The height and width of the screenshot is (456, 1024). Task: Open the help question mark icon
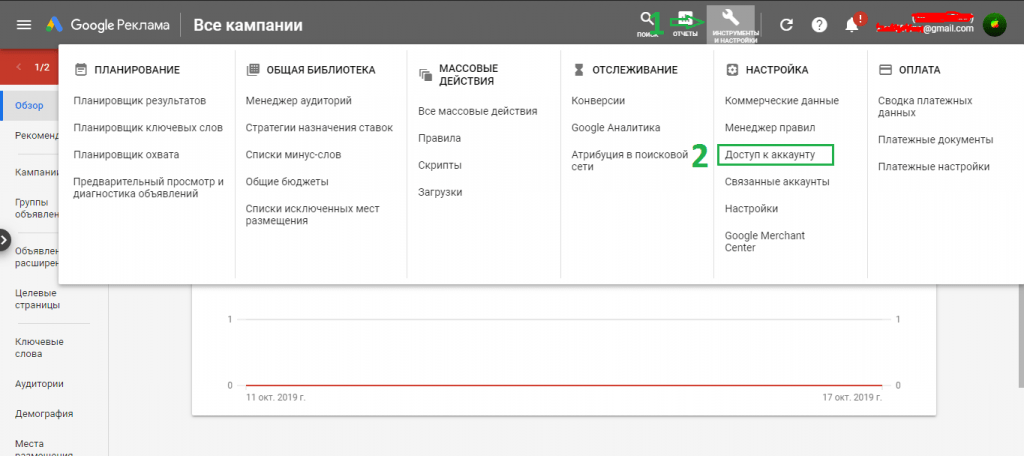tap(819, 25)
